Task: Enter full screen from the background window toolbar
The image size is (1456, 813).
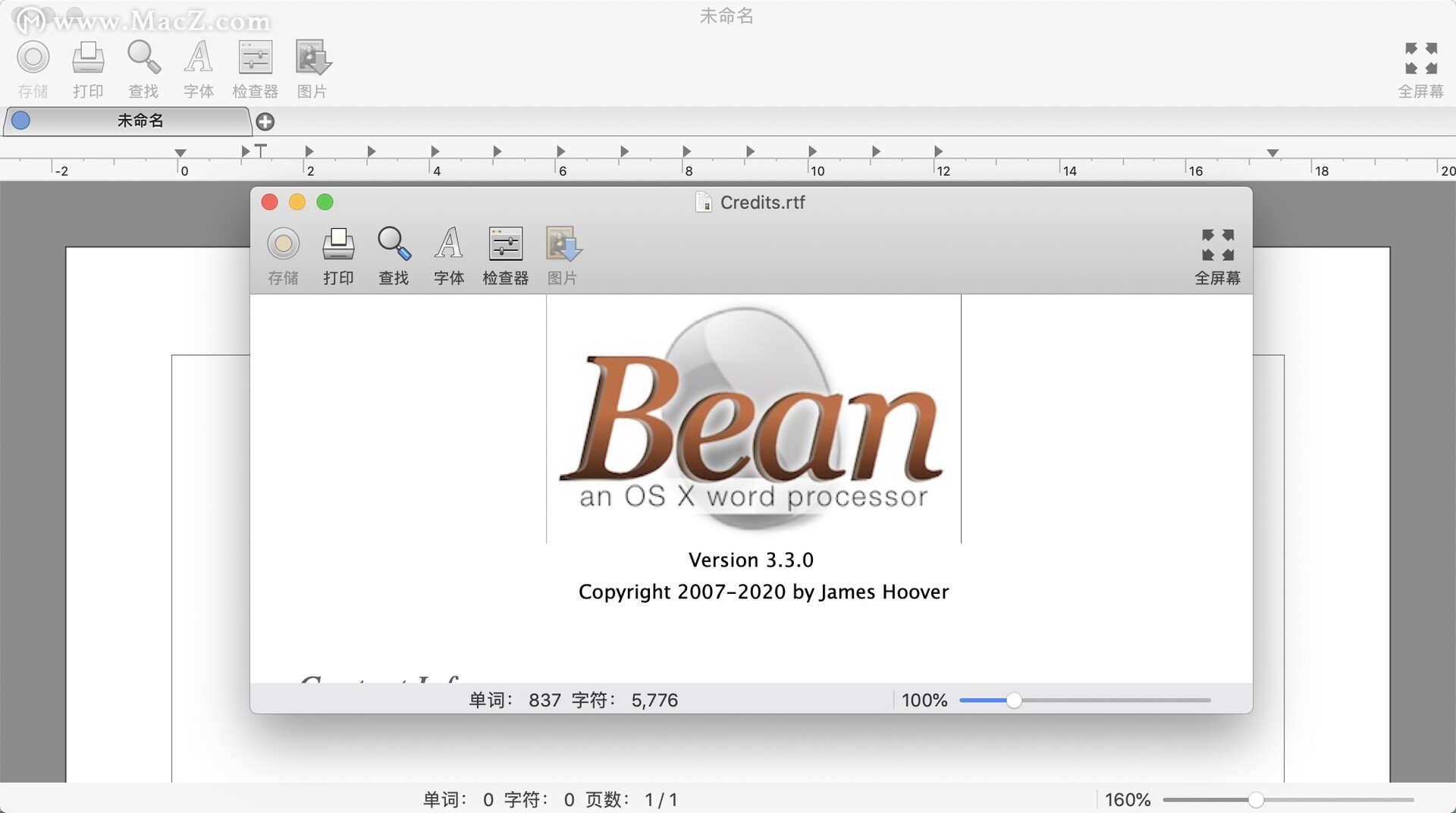Action: pyautogui.click(x=1421, y=58)
